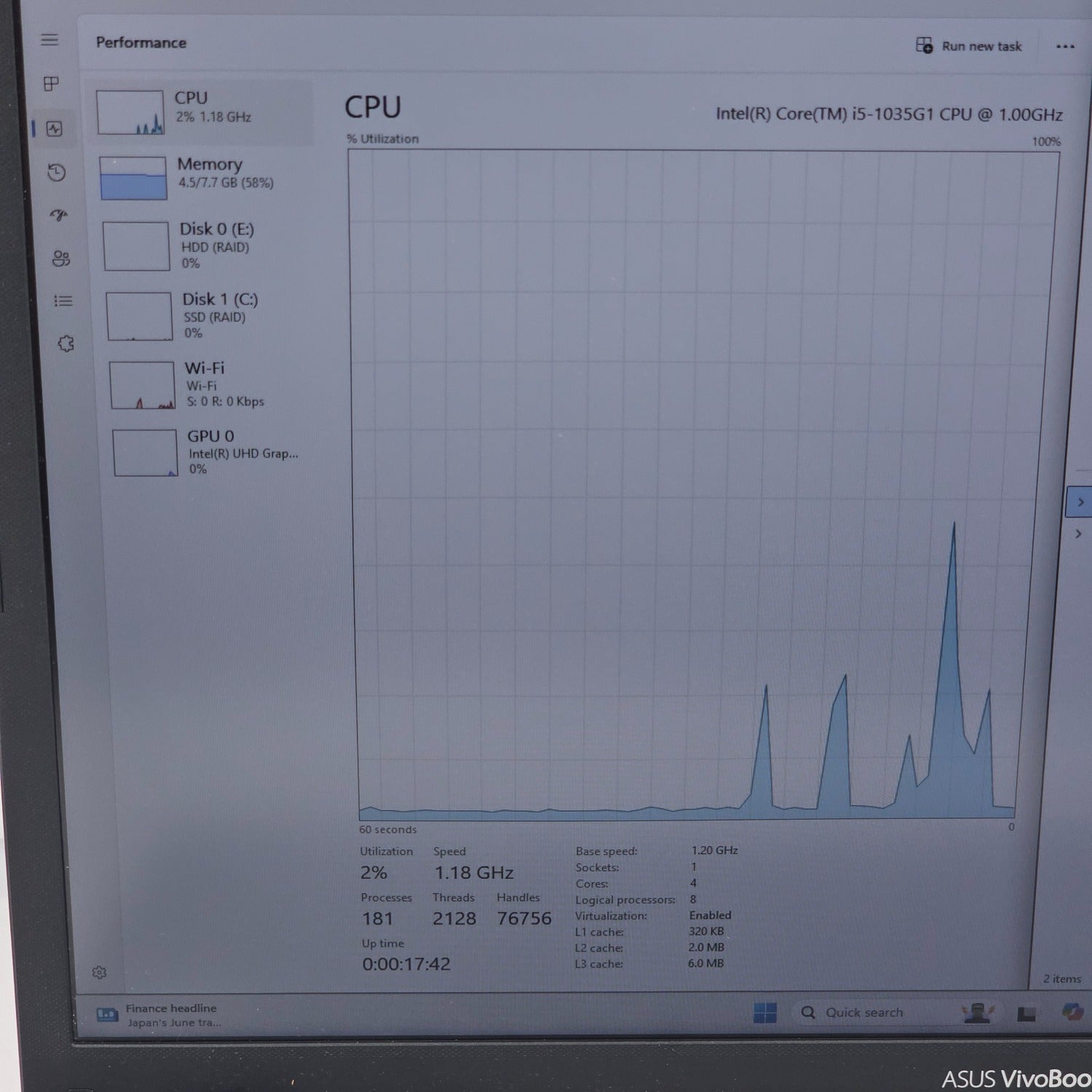Click the highlighted right-edge chevron arrow
The width and height of the screenshot is (1092, 1092).
click(1080, 502)
